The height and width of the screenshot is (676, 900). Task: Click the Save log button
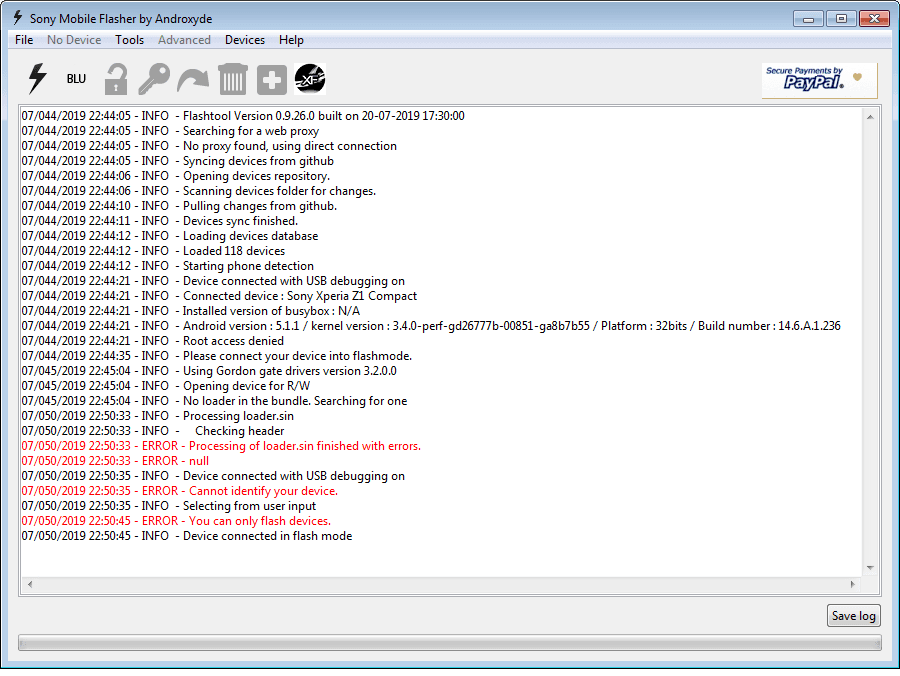pos(854,616)
